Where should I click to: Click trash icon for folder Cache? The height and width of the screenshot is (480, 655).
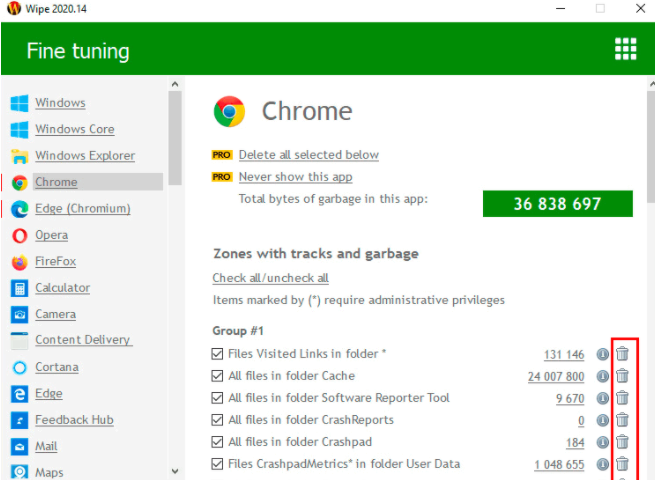point(622,376)
